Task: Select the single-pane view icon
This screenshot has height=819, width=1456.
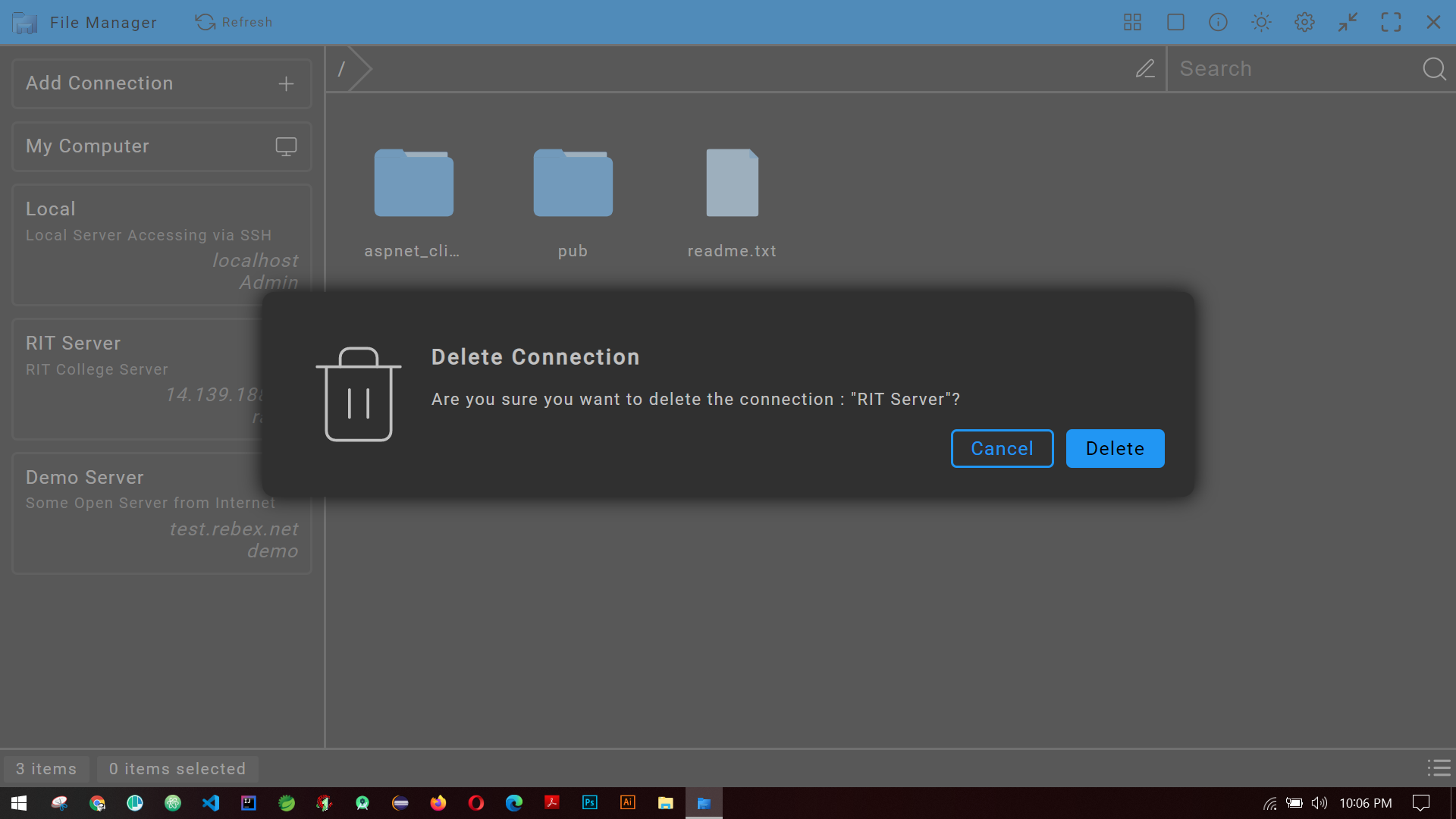Action: coord(1175,22)
